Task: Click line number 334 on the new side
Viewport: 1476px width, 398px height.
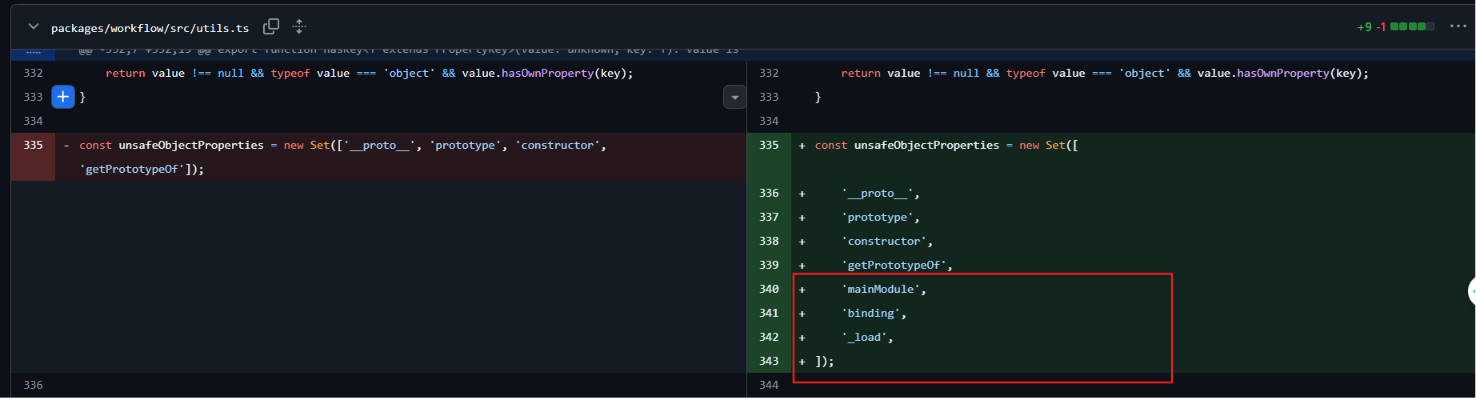Action: (x=769, y=121)
